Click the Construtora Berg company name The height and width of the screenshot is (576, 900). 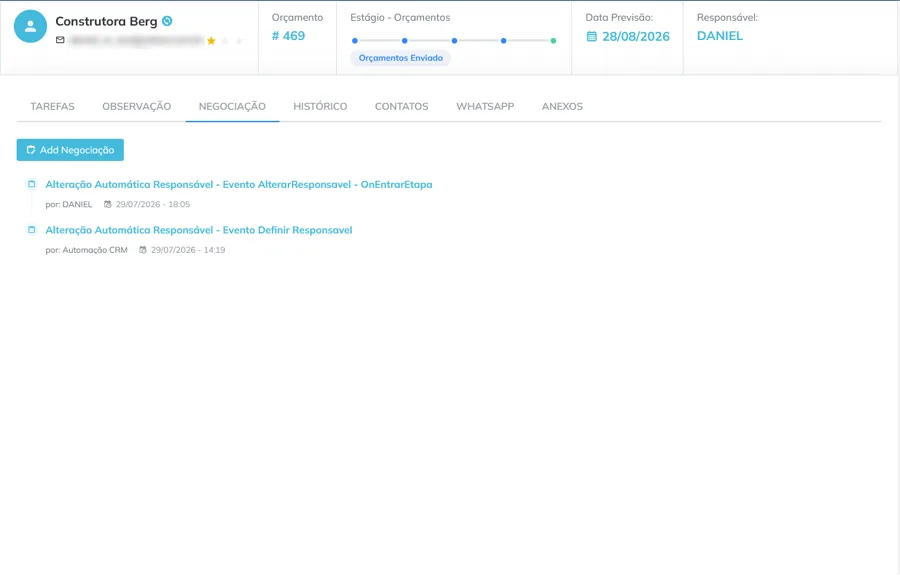pos(106,21)
